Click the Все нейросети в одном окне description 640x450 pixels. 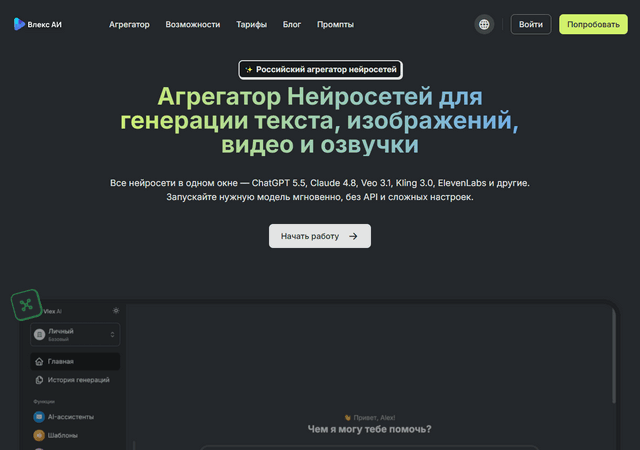point(320,190)
